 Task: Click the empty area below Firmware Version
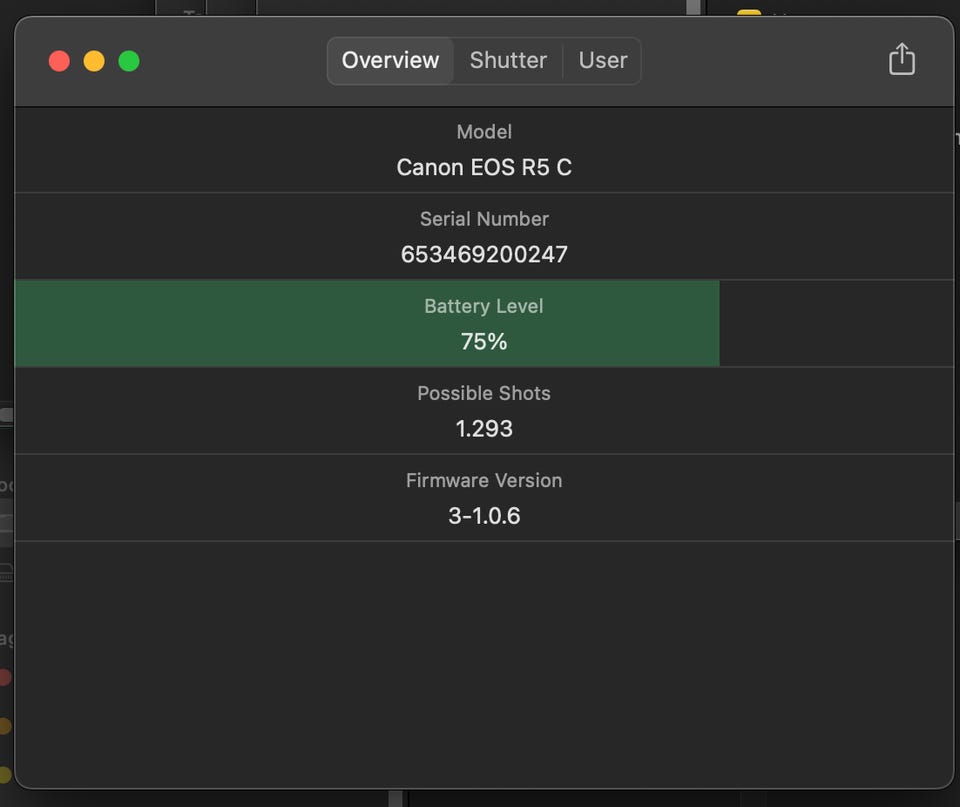484,660
